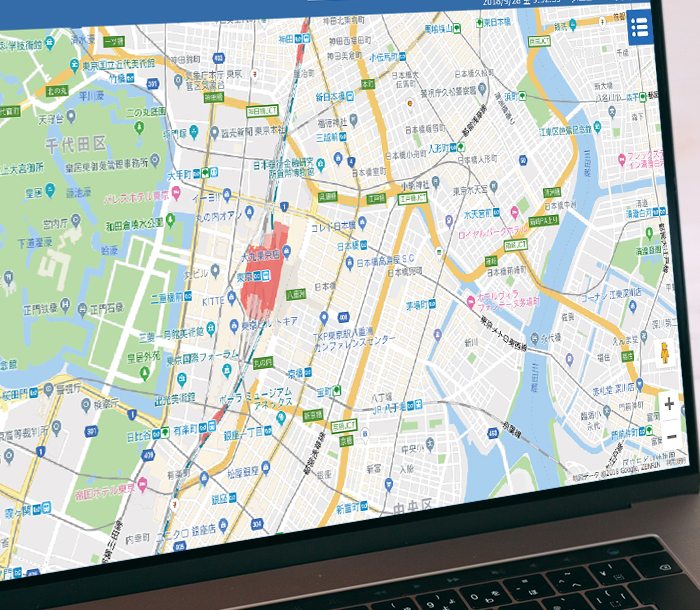This screenshot has height=610, width=700.
Task: Click the 天守台 location pin
Action: (71, 117)
